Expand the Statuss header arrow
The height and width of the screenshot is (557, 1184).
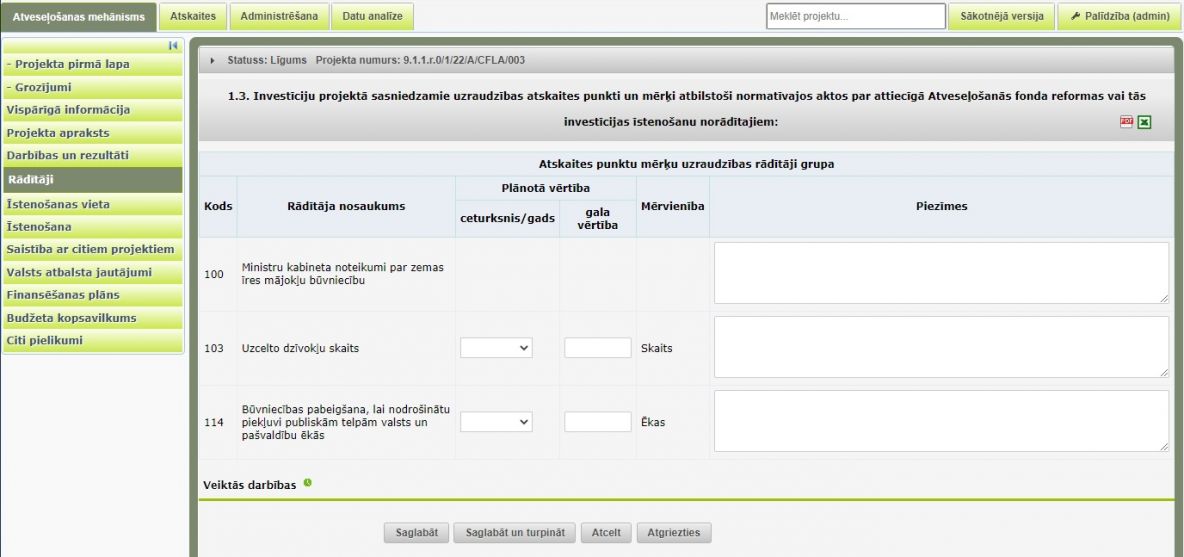(213, 60)
